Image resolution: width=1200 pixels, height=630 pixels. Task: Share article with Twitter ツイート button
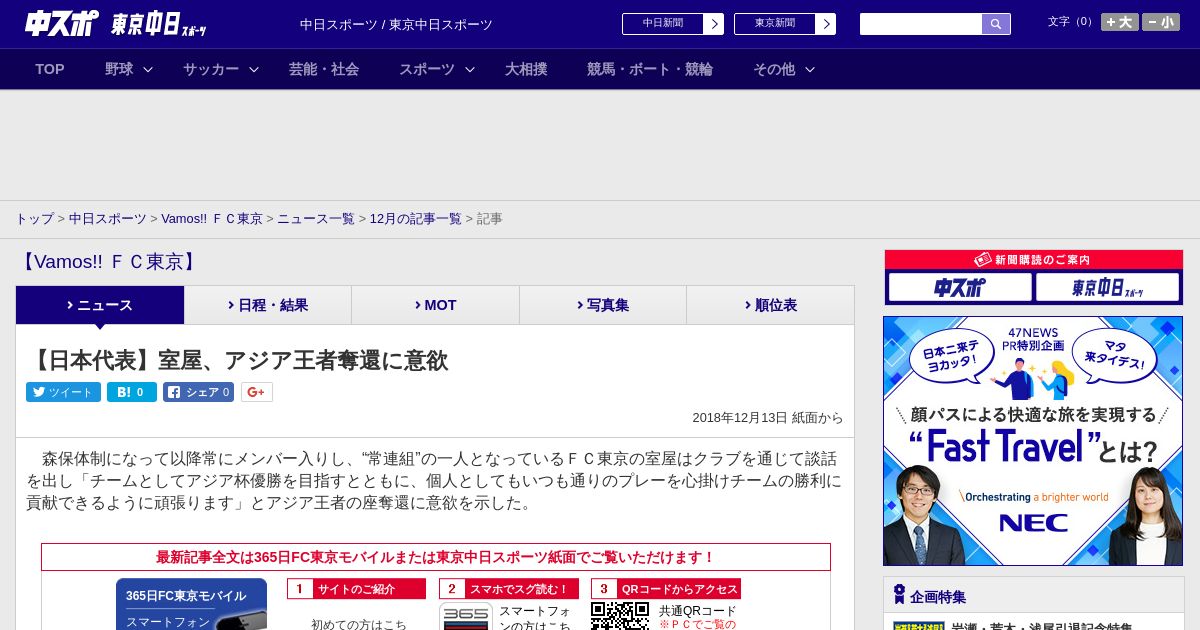63,392
